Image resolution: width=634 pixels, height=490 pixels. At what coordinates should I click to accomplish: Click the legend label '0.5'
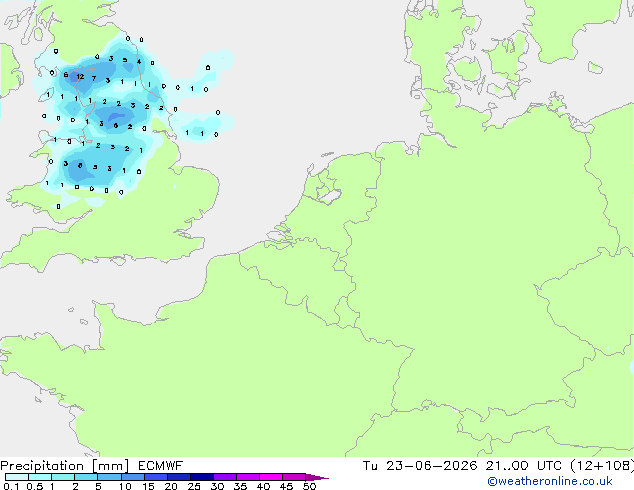point(35,486)
